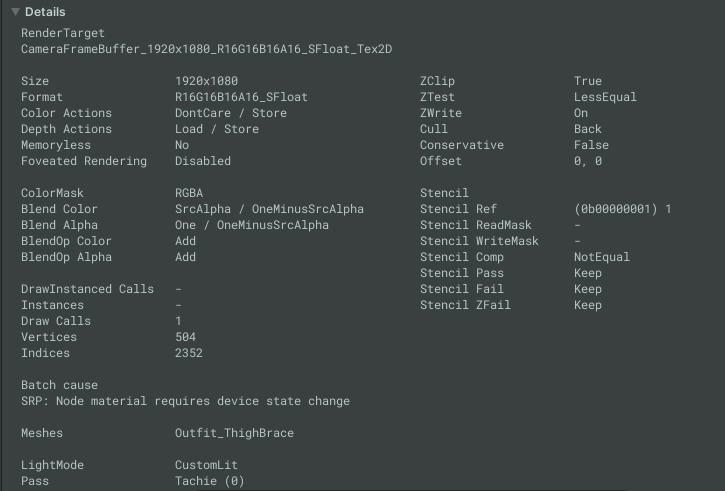Image resolution: width=725 pixels, height=491 pixels.
Task: Select Blend Color SrcAlpha / OneMinusSrcAlpha value
Action: pyautogui.click(x=269, y=209)
